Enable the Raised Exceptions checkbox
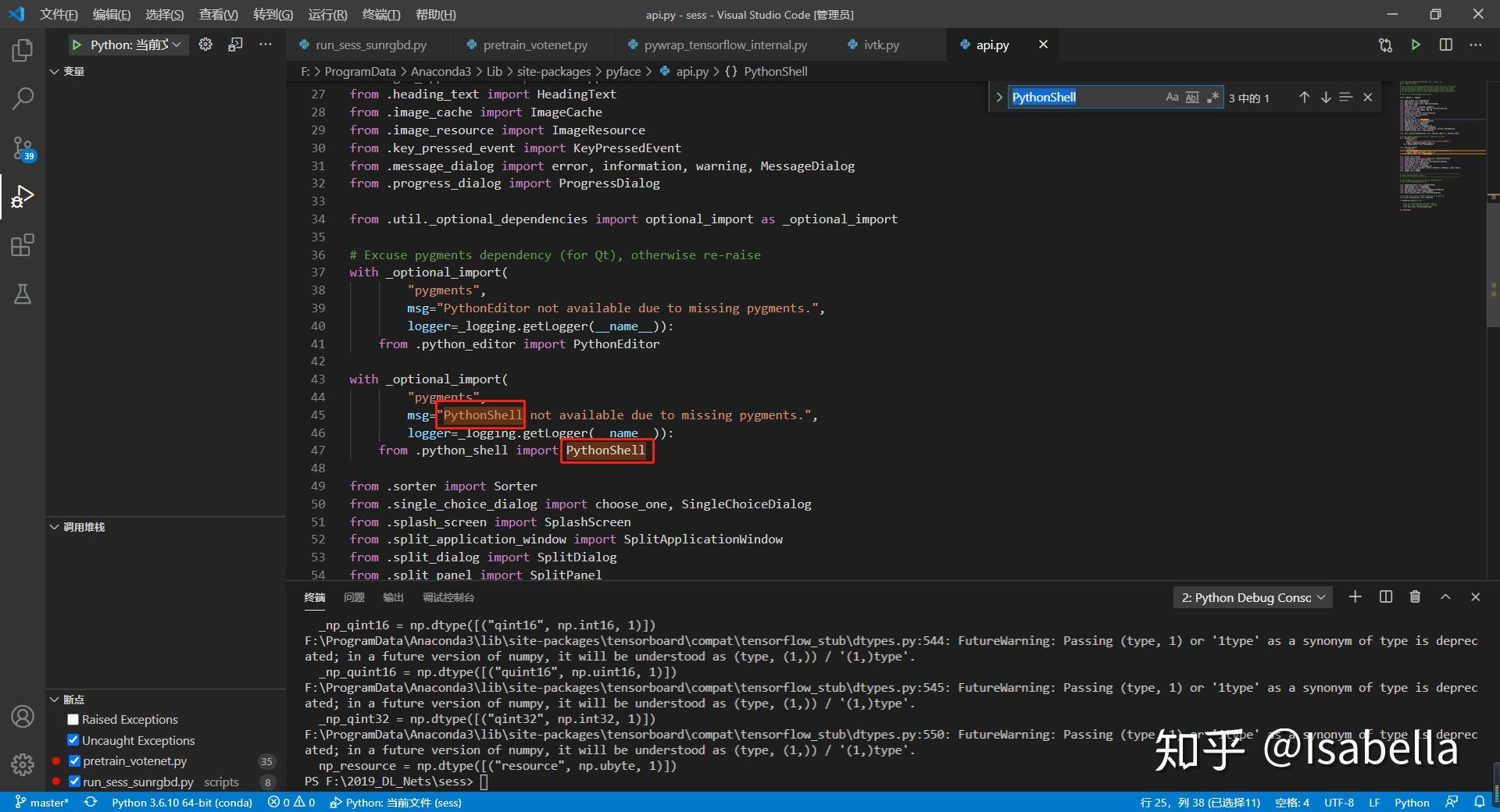The height and width of the screenshot is (812, 1500). (73, 720)
